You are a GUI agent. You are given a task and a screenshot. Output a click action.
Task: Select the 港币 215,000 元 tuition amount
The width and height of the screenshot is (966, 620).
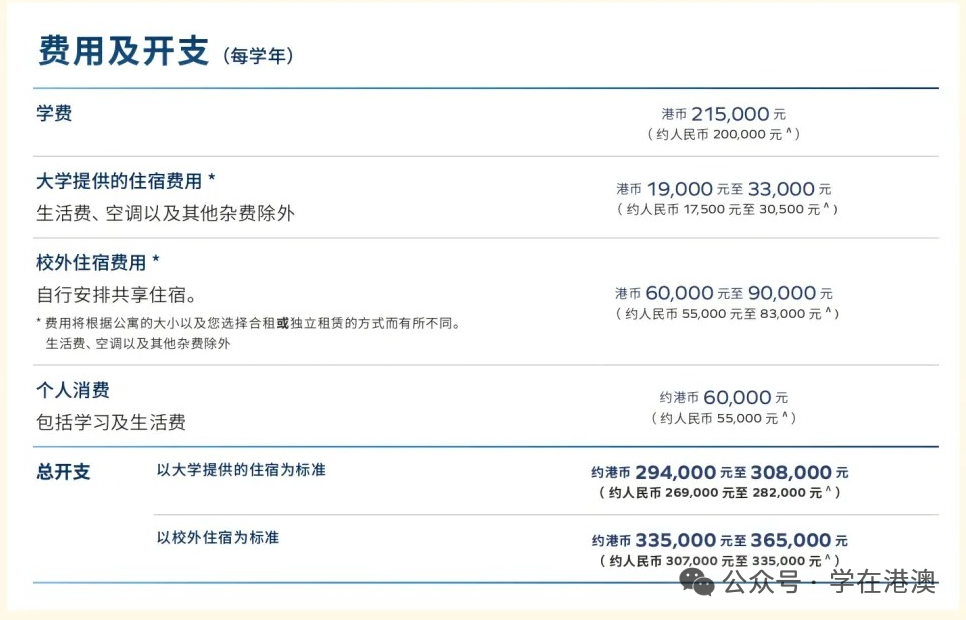723,114
